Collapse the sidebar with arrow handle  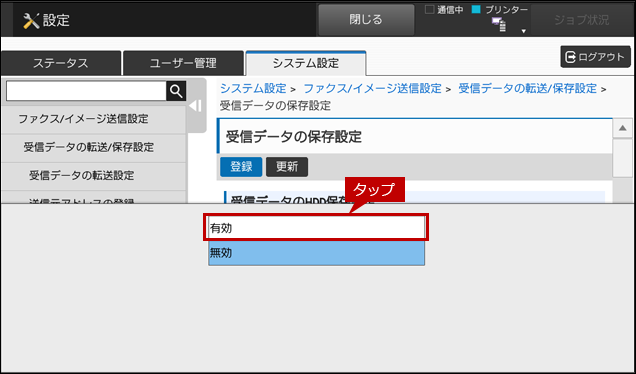pos(196,106)
